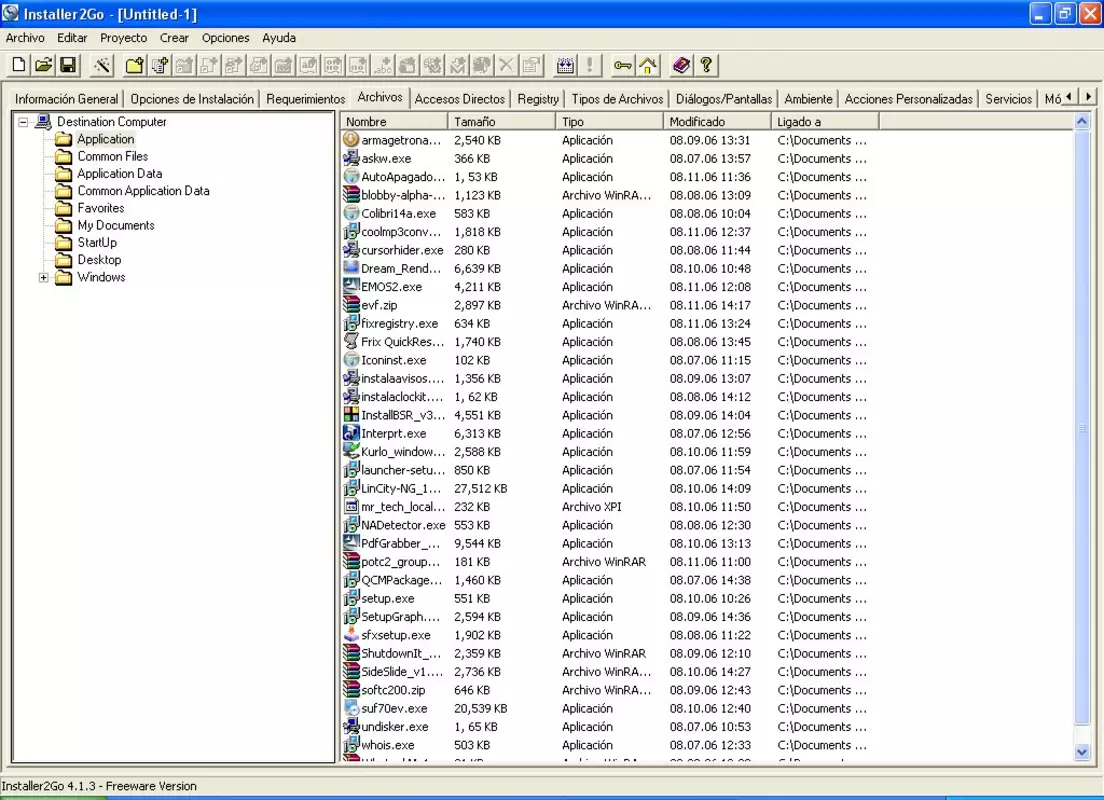The height and width of the screenshot is (800, 1104).
Task: Click the grey exclamation mark icon
Action: (x=589, y=65)
